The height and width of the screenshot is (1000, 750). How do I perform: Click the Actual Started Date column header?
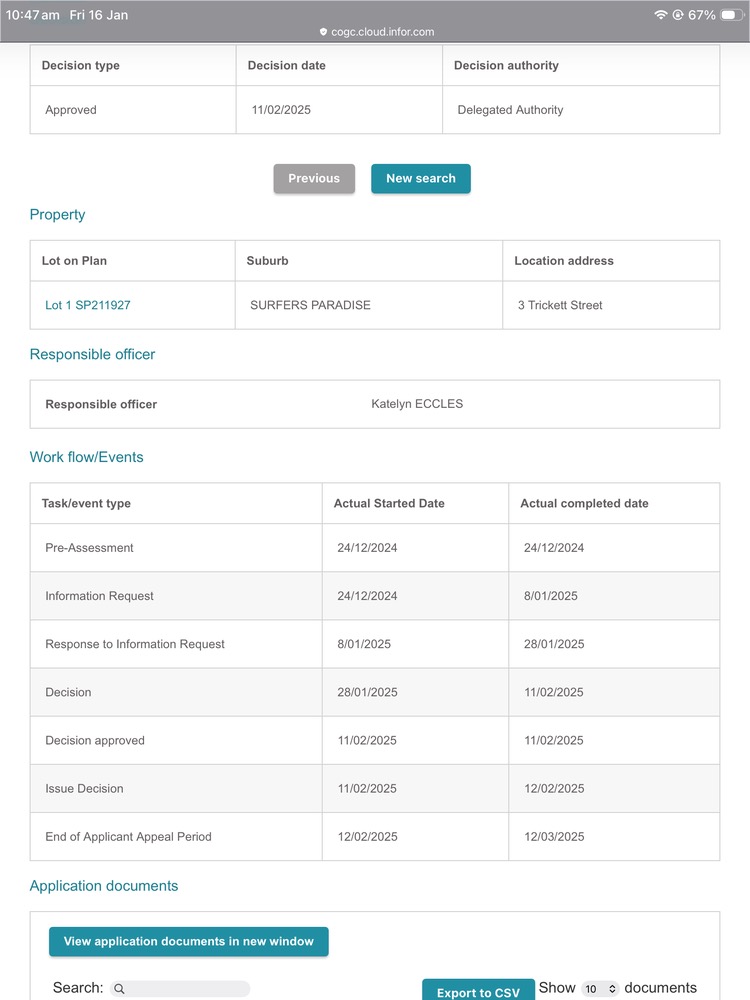(389, 504)
